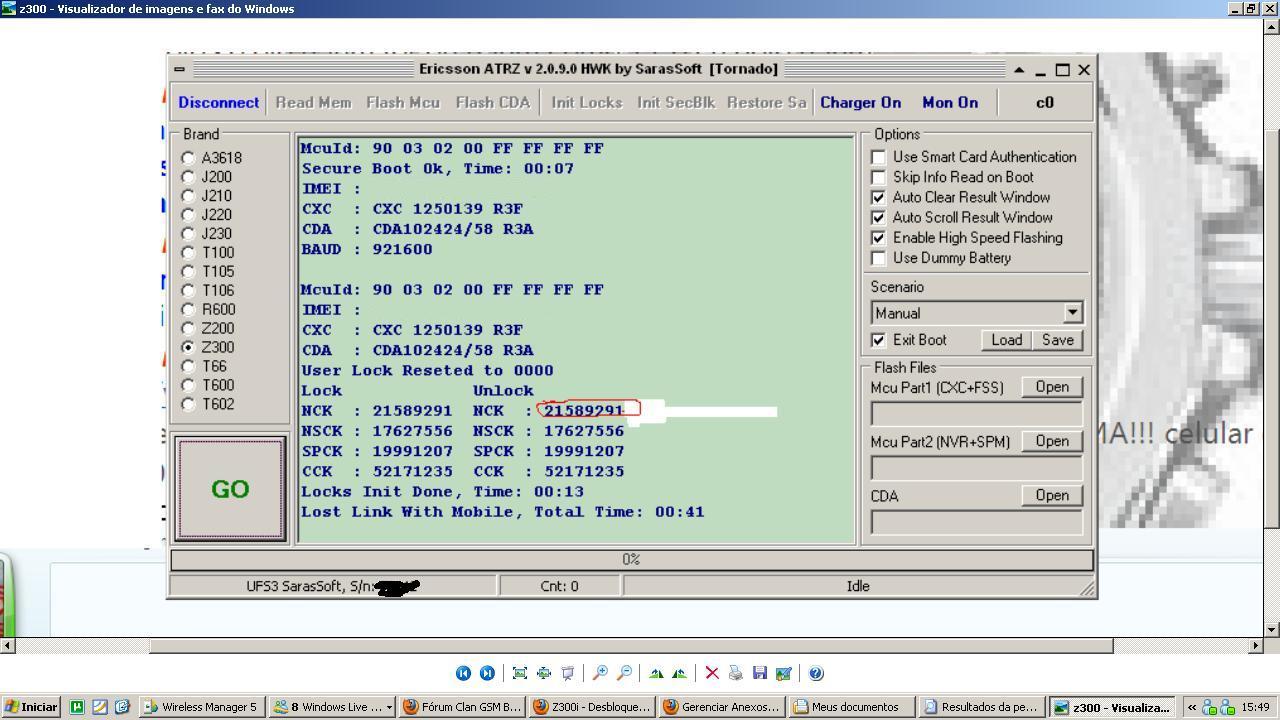Click the big green GO button
The image size is (1280, 720).
click(x=231, y=489)
